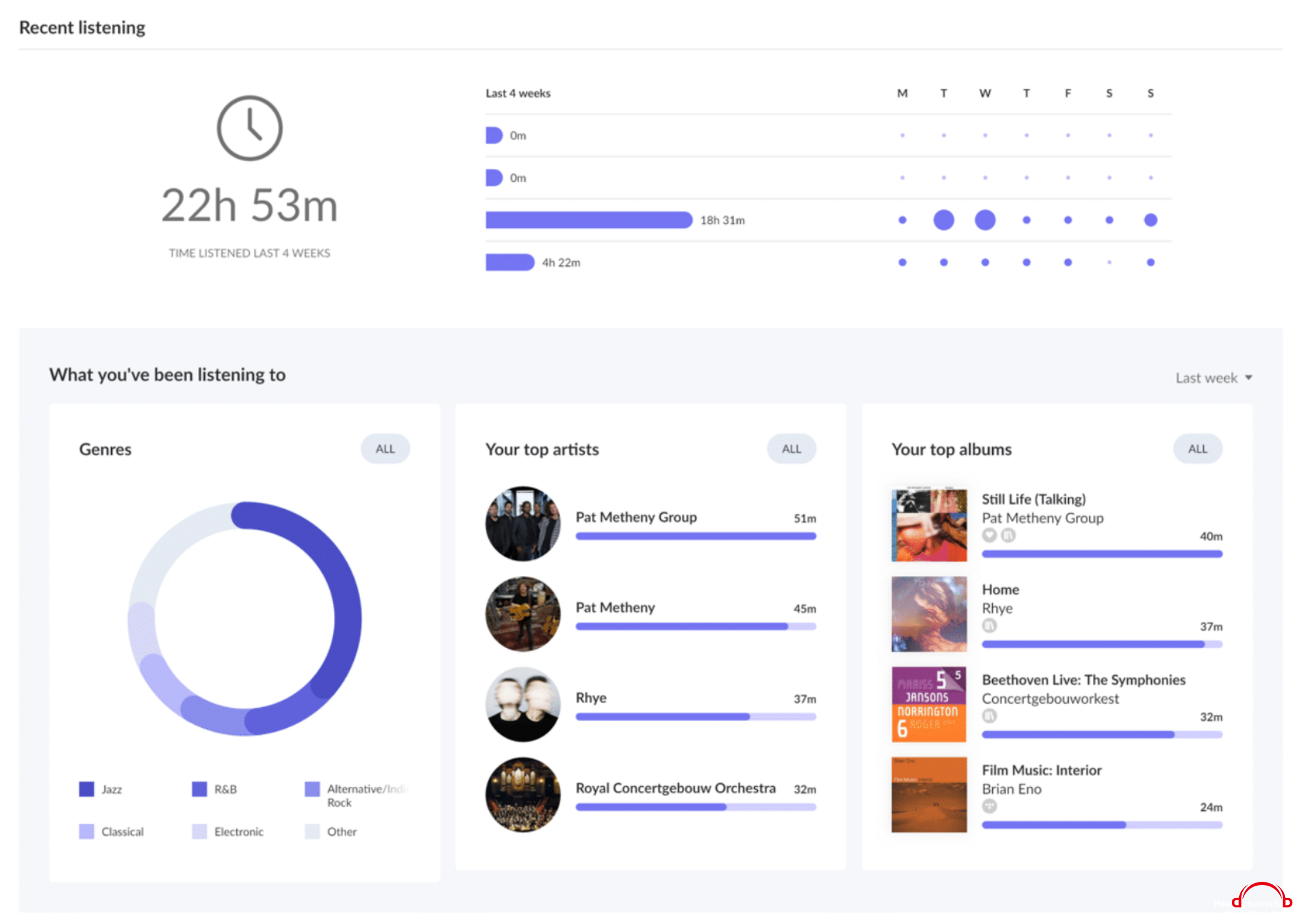Click the library icon under Still Life (Talking)

pyautogui.click(x=1008, y=535)
